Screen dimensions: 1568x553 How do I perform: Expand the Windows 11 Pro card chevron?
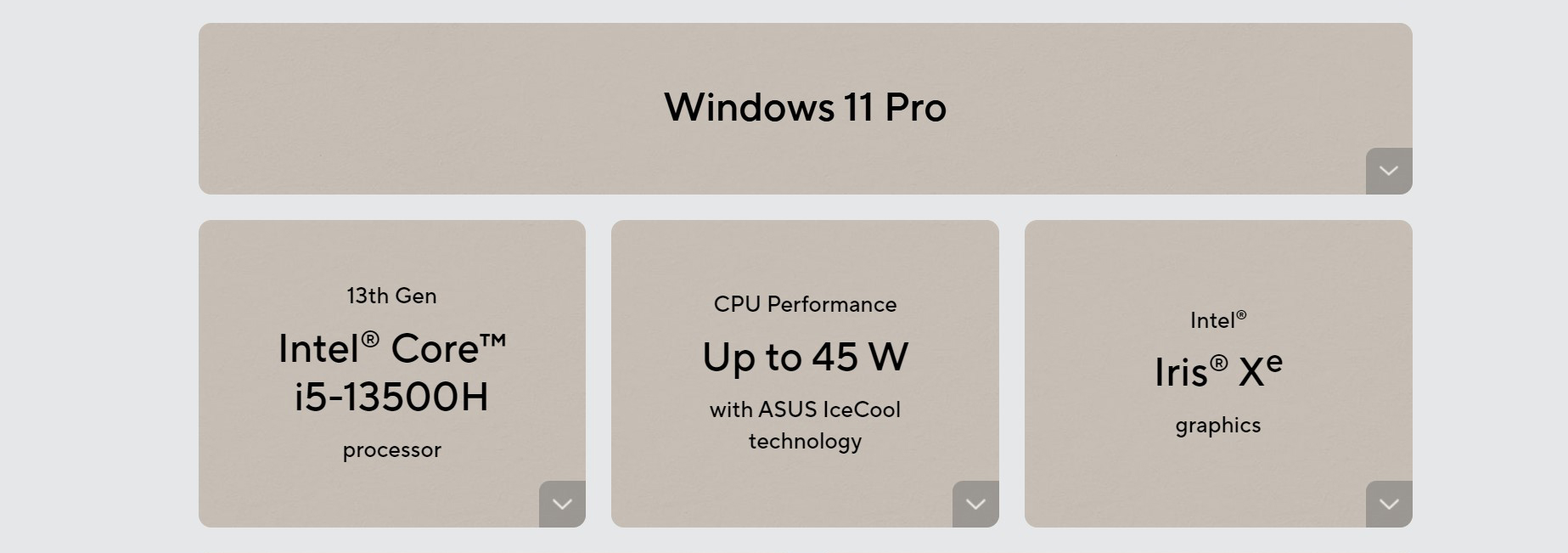1389,171
